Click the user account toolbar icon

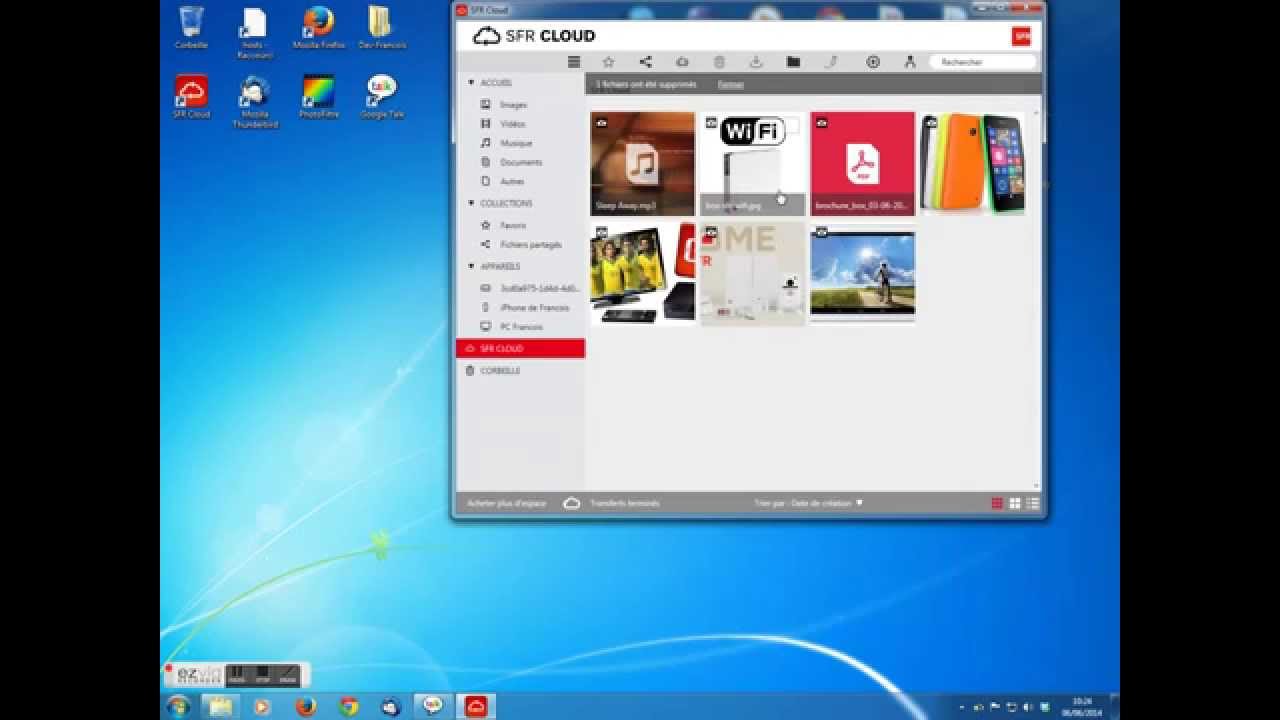909,62
